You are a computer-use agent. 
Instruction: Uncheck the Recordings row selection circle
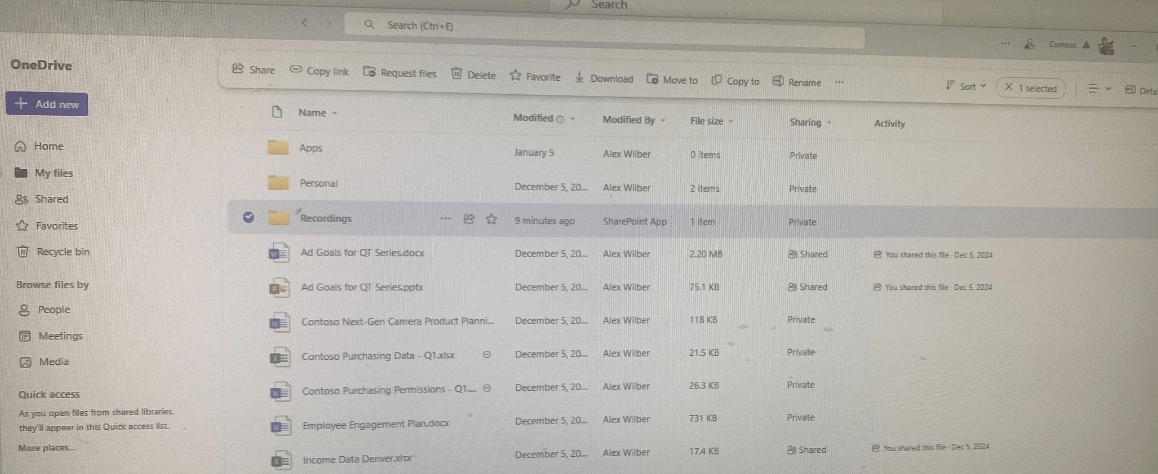pos(248,217)
